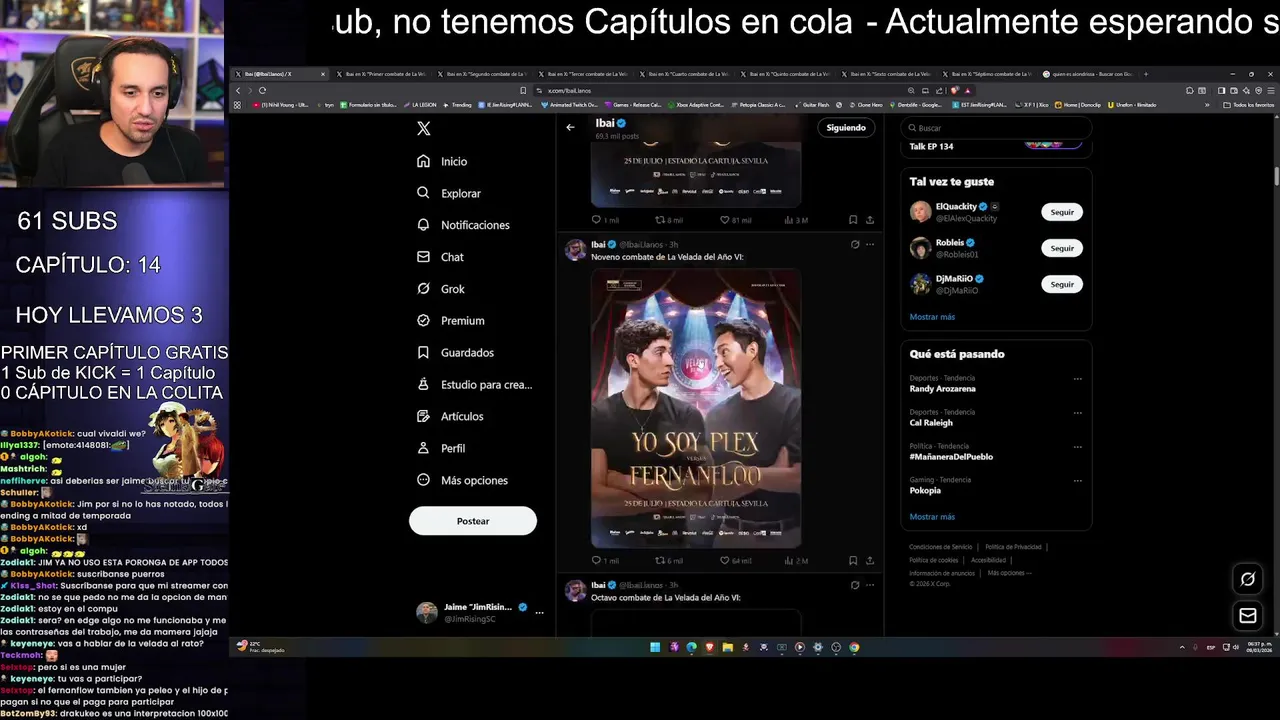View analytics of the Noveno combate post
Image resolution: width=1280 pixels, height=720 pixels.
click(797, 561)
